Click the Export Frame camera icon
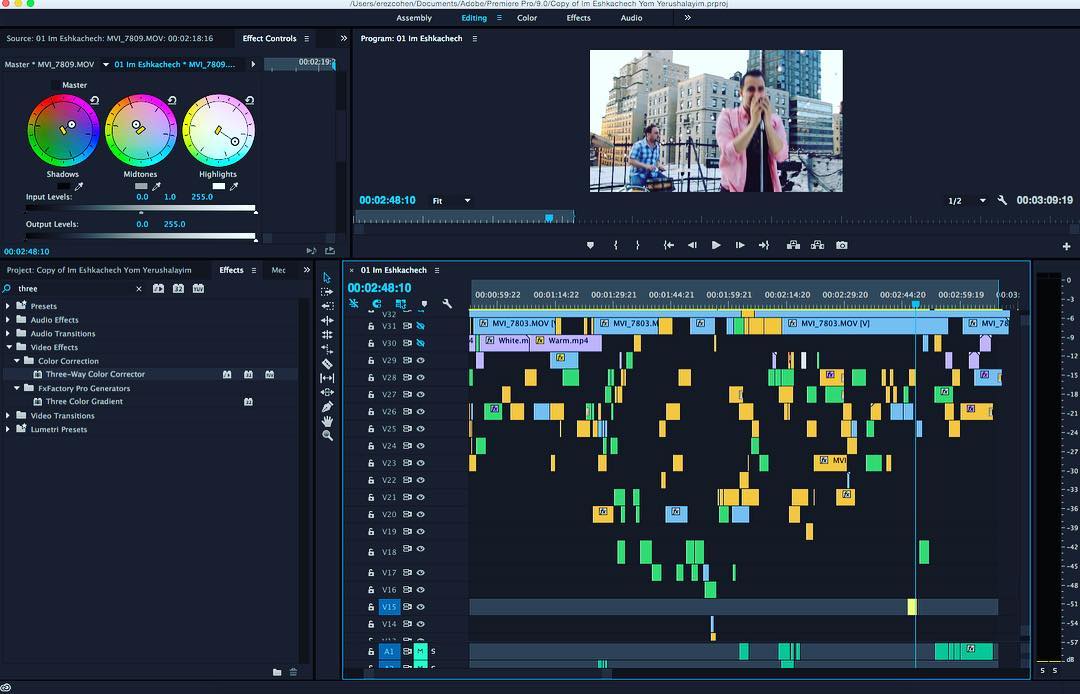 click(842, 245)
